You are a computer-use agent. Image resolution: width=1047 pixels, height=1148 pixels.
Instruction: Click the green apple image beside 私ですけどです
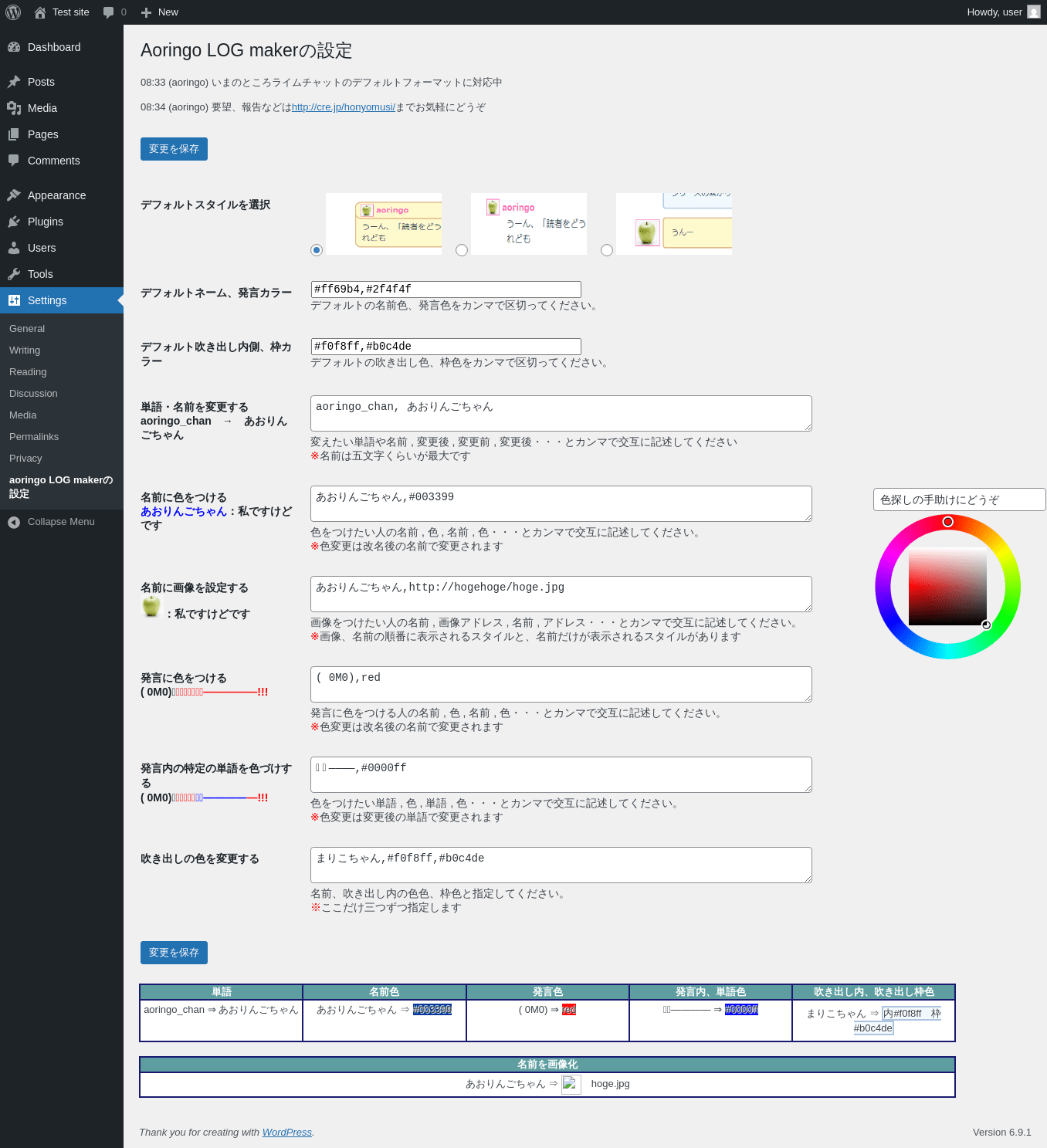point(151,606)
